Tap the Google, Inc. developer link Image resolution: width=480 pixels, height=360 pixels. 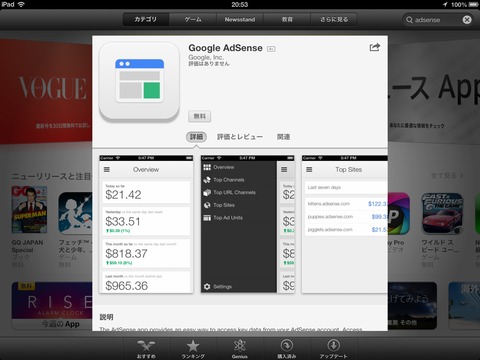tap(206, 57)
